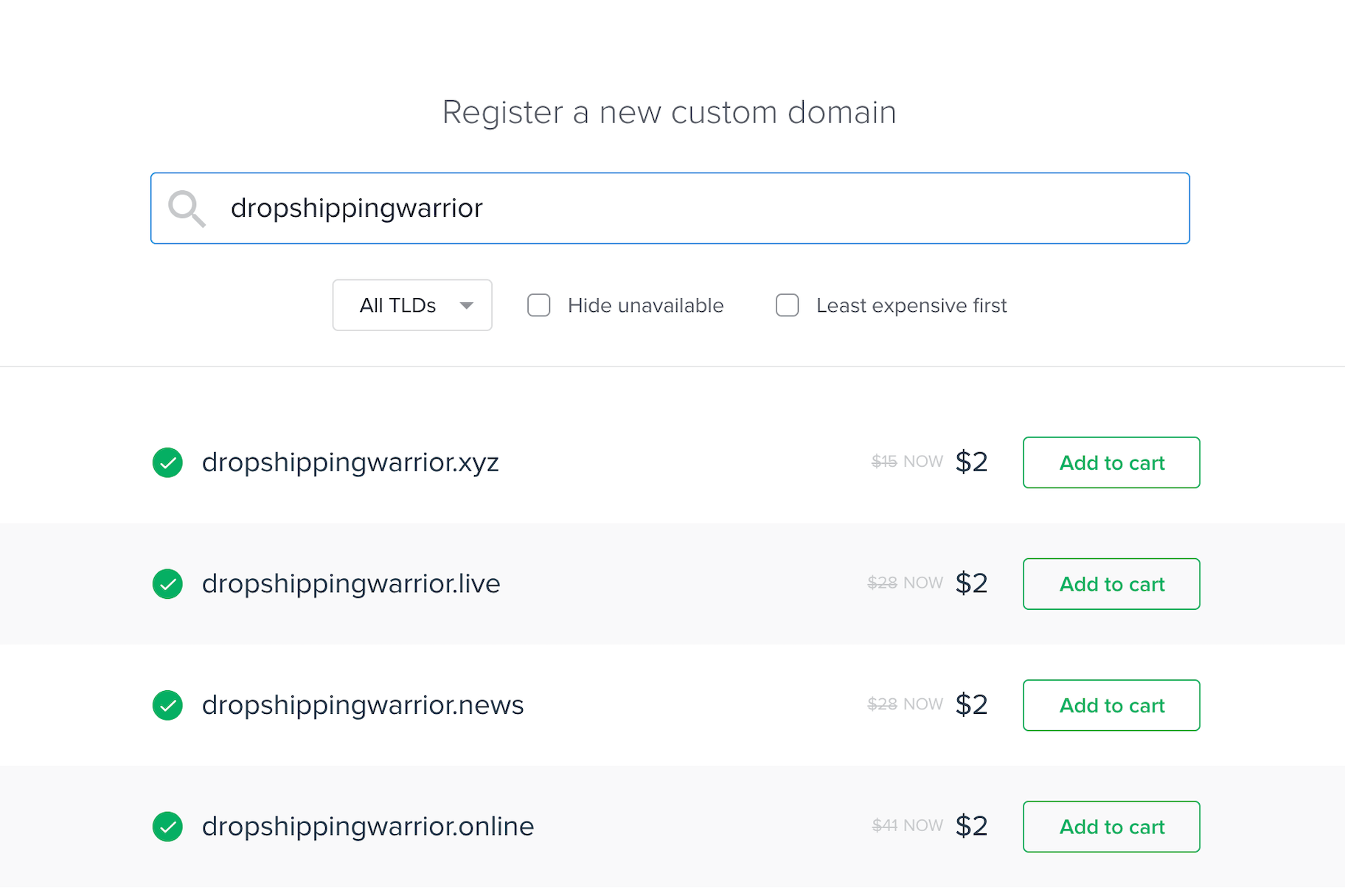The image size is (1345, 896).
Task: Enable the Hide unavailable checkbox
Action: tap(539, 305)
